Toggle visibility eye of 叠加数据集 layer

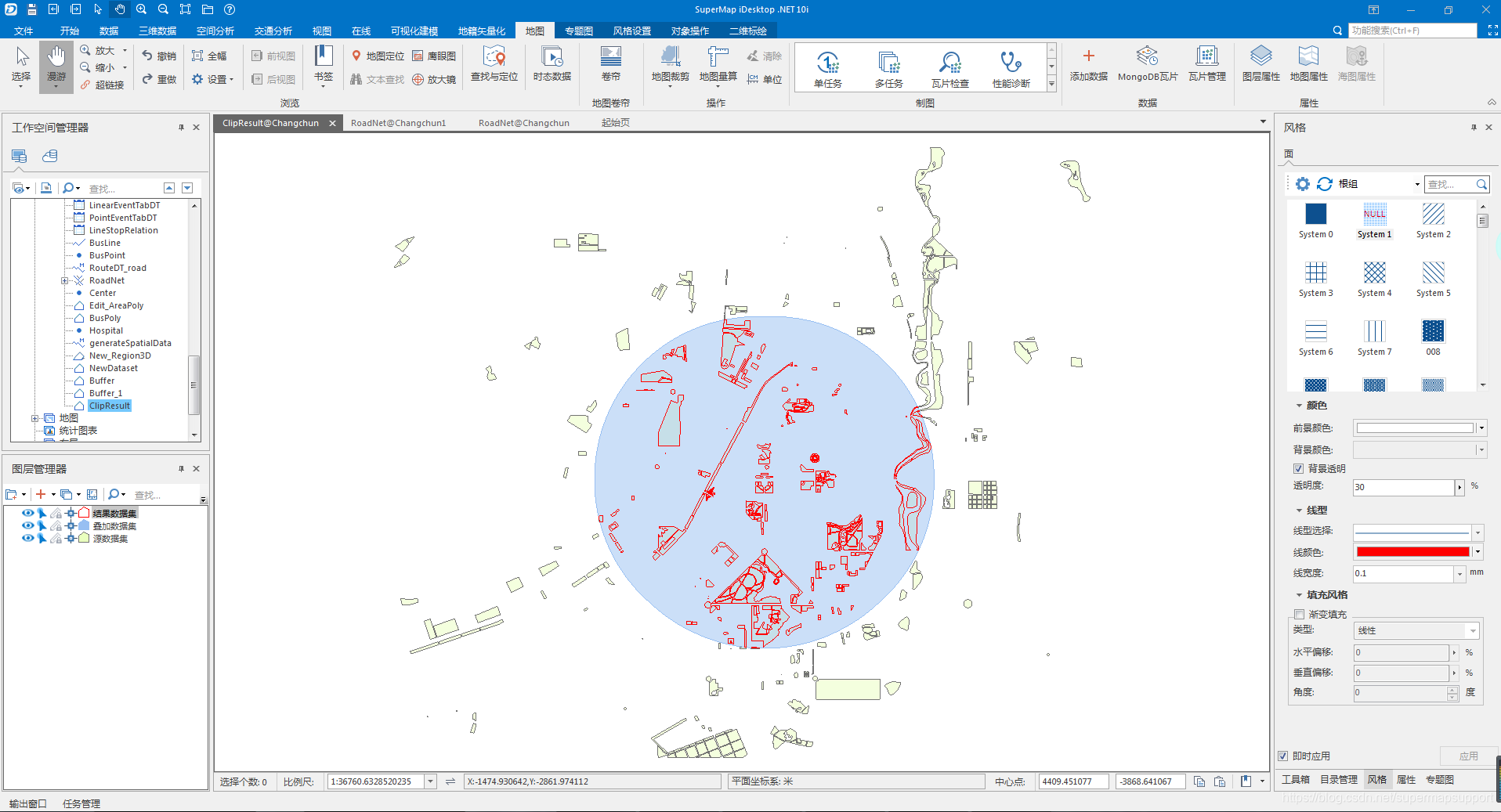point(27,525)
